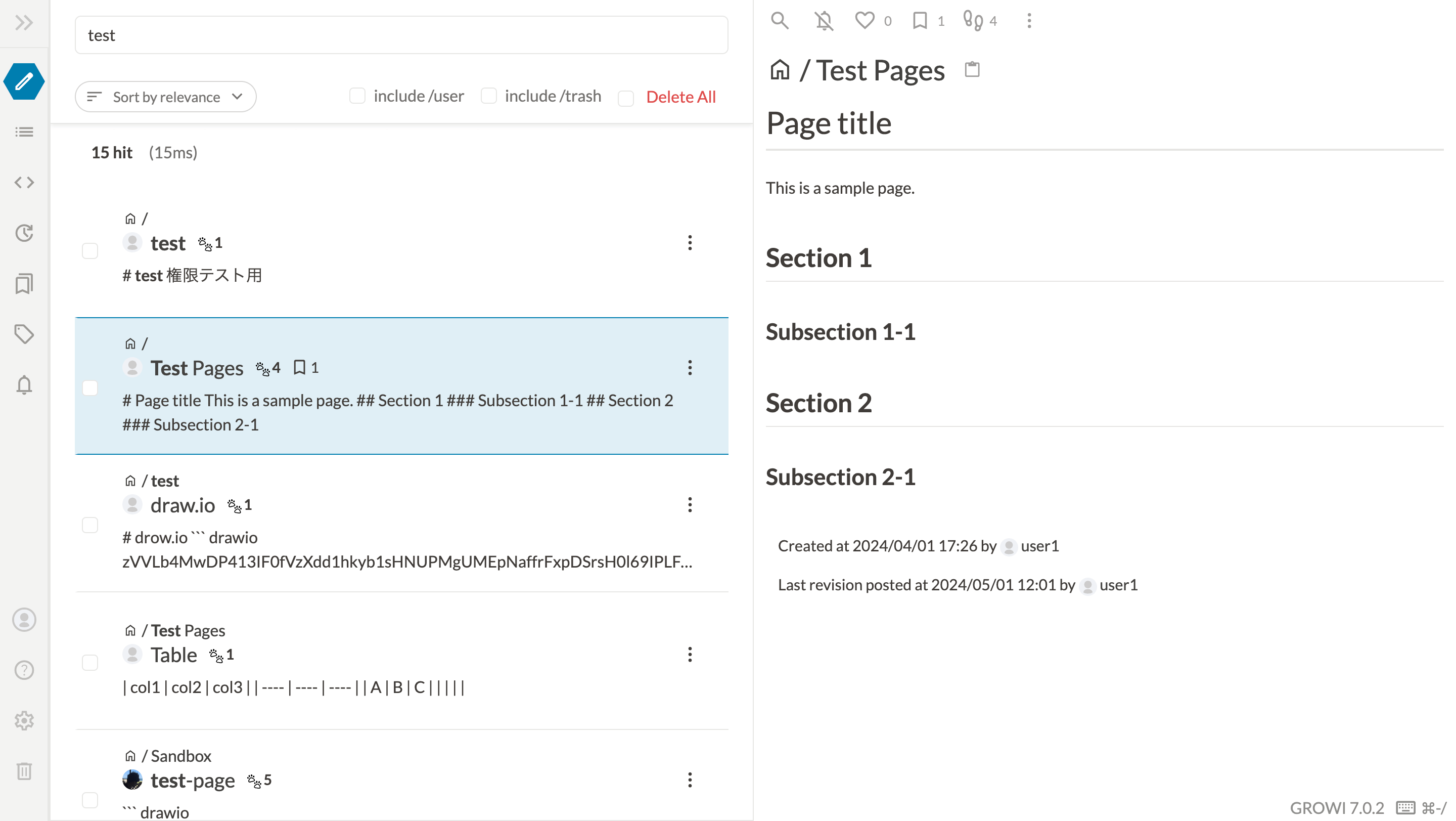Click the blue pencil create-page icon
The height and width of the screenshot is (821, 1456).
pos(24,81)
